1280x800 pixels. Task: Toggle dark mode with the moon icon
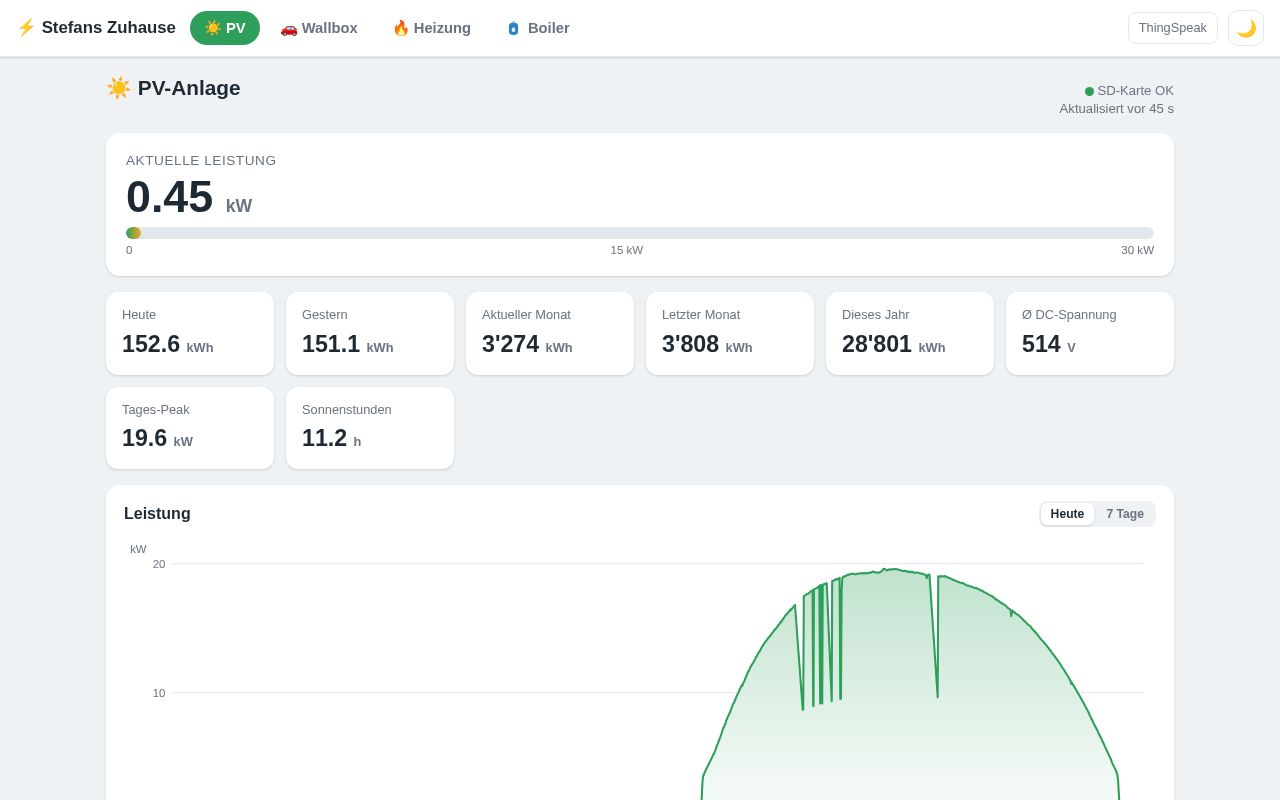[1246, 28]
